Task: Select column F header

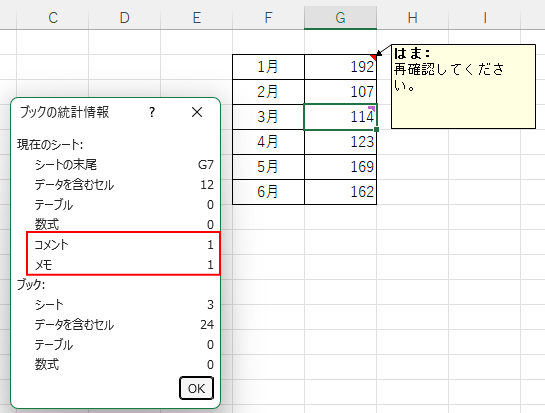Action: point(268,18)
